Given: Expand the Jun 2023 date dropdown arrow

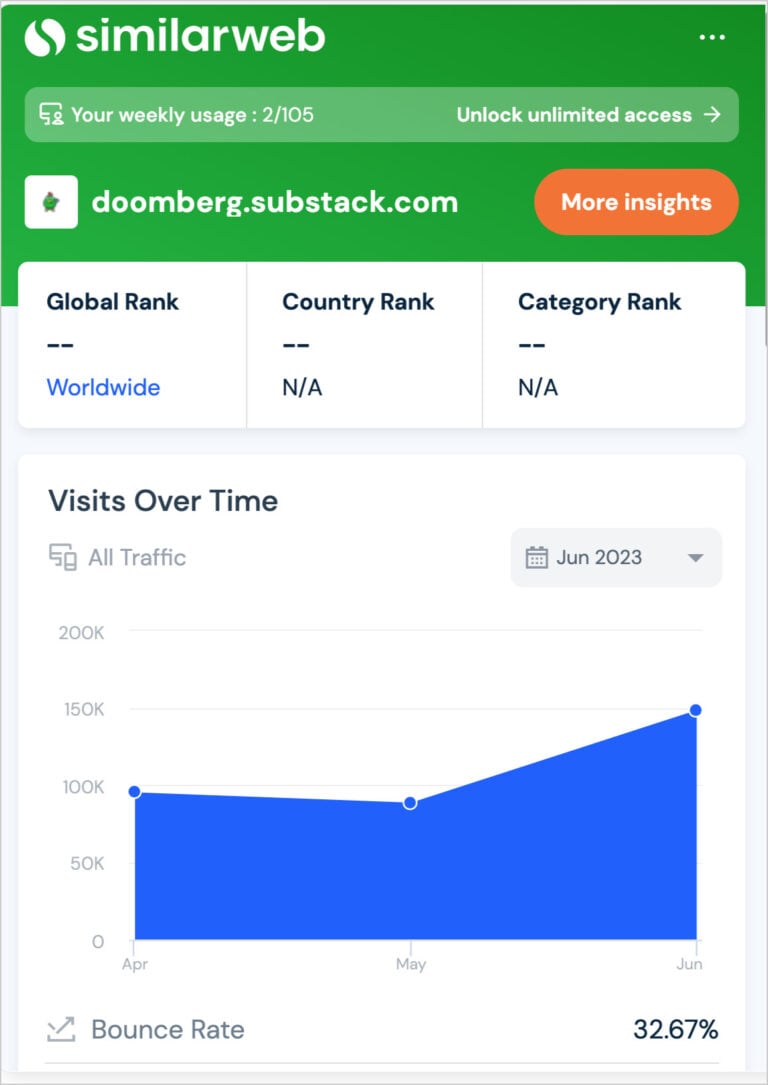Looking at the screenshot, I should (696, 558).
